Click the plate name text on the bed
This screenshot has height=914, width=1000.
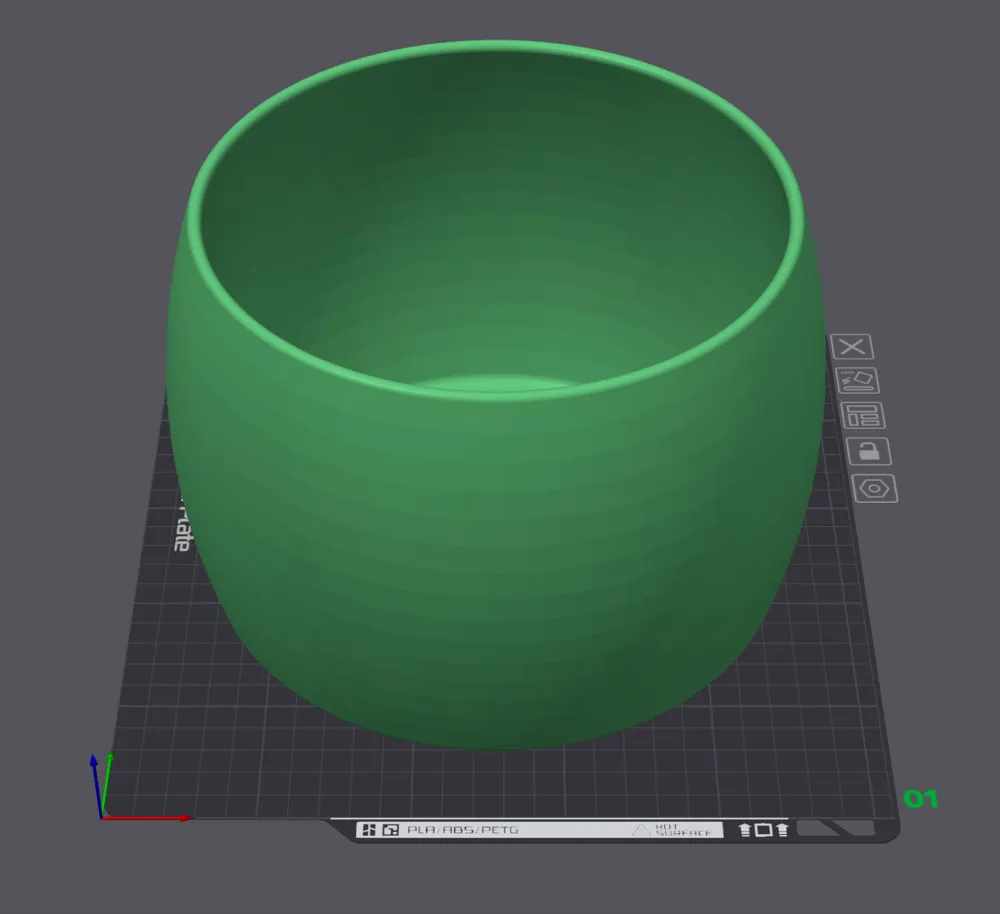pos(181,525)
